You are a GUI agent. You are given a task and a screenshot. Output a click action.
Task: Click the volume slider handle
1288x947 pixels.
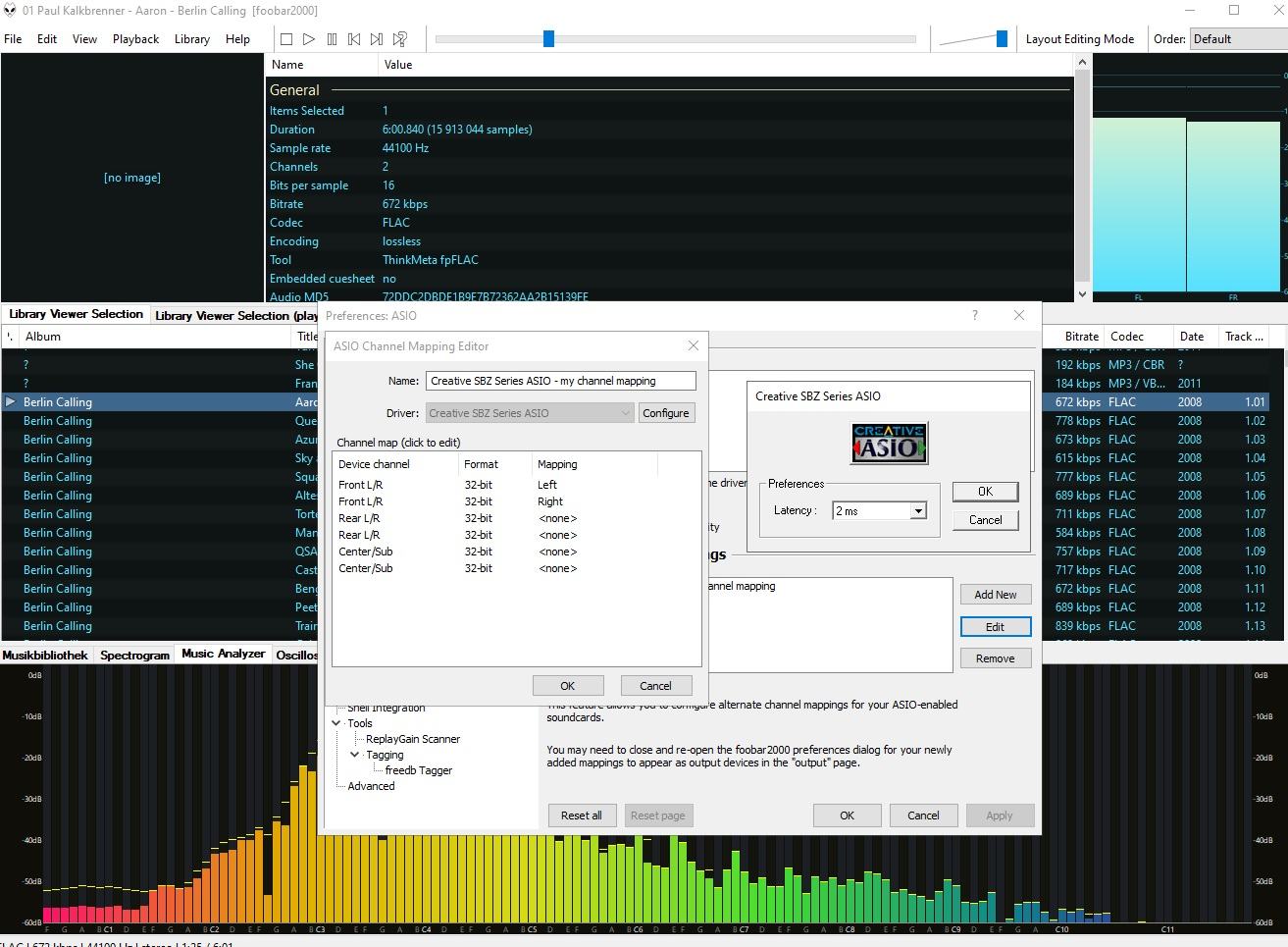click(1002, 38)
